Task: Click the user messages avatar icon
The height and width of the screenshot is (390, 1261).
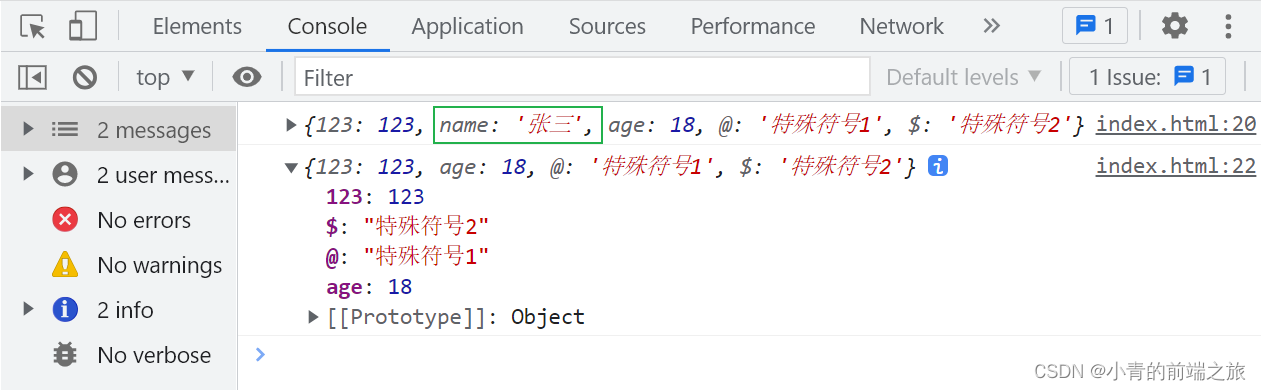Action: 65,175
